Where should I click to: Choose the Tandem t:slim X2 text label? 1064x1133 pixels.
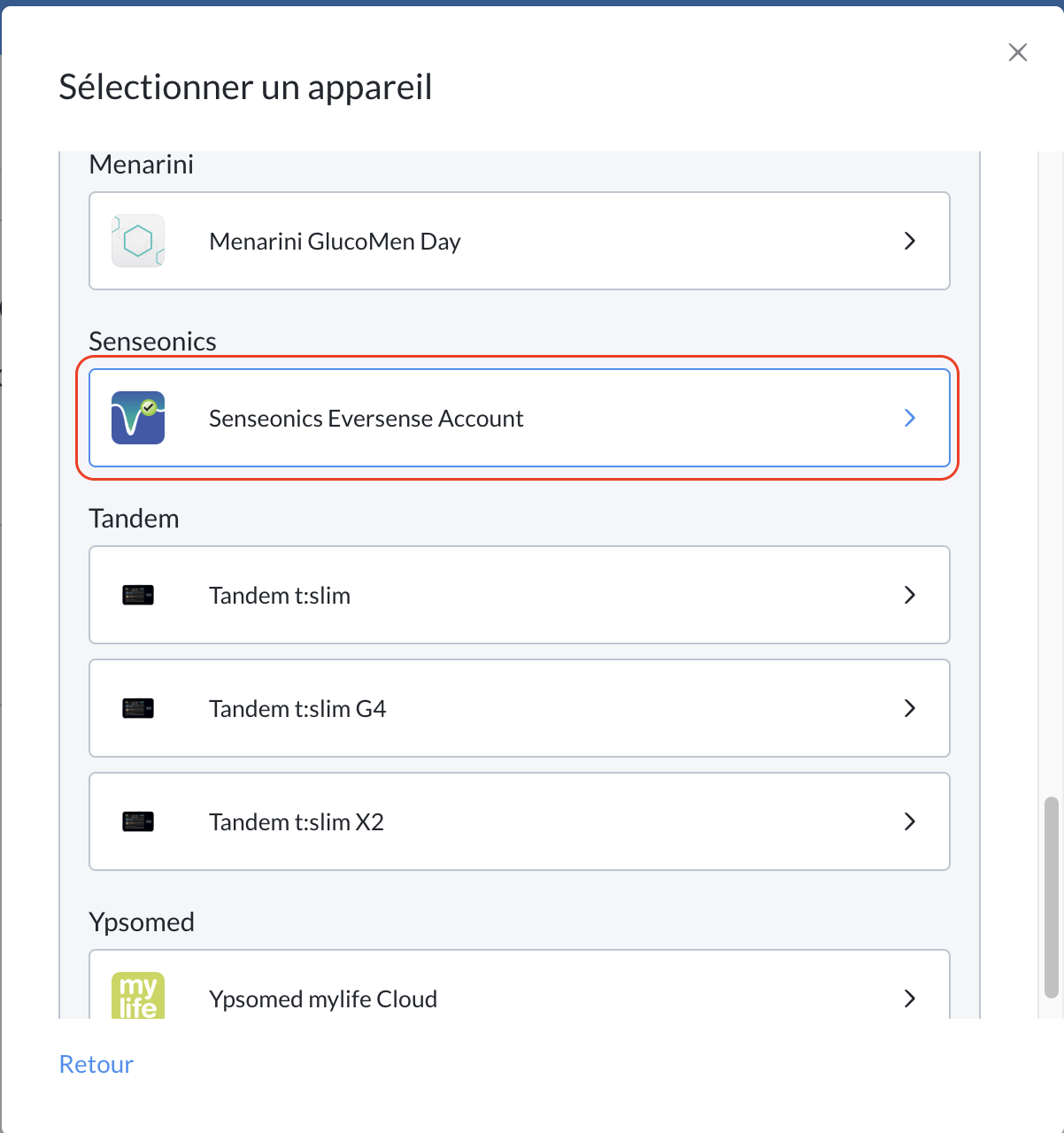(x=297, y=822)
